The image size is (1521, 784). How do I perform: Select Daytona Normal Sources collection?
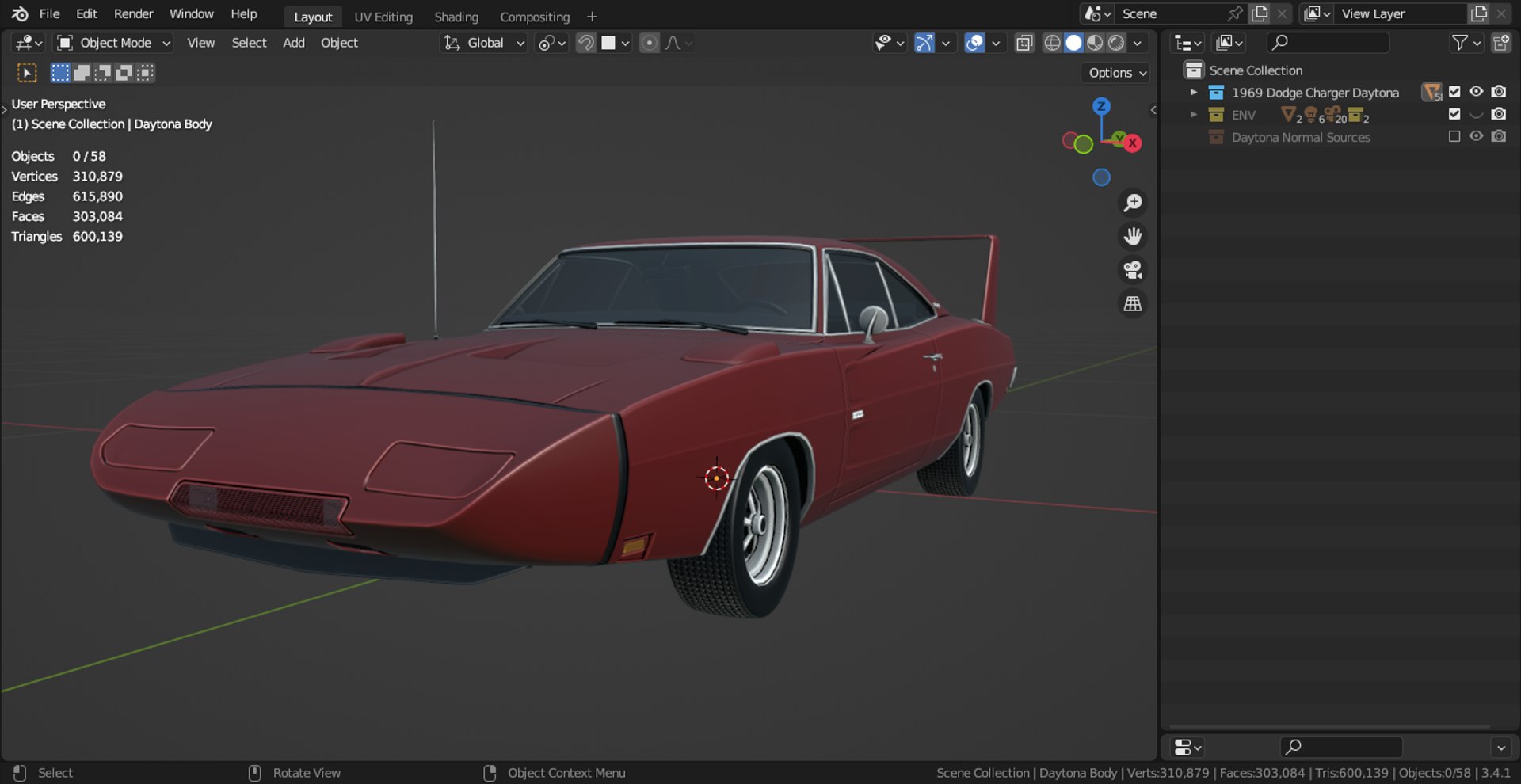pyautogui.click(x=1300, y=137)
